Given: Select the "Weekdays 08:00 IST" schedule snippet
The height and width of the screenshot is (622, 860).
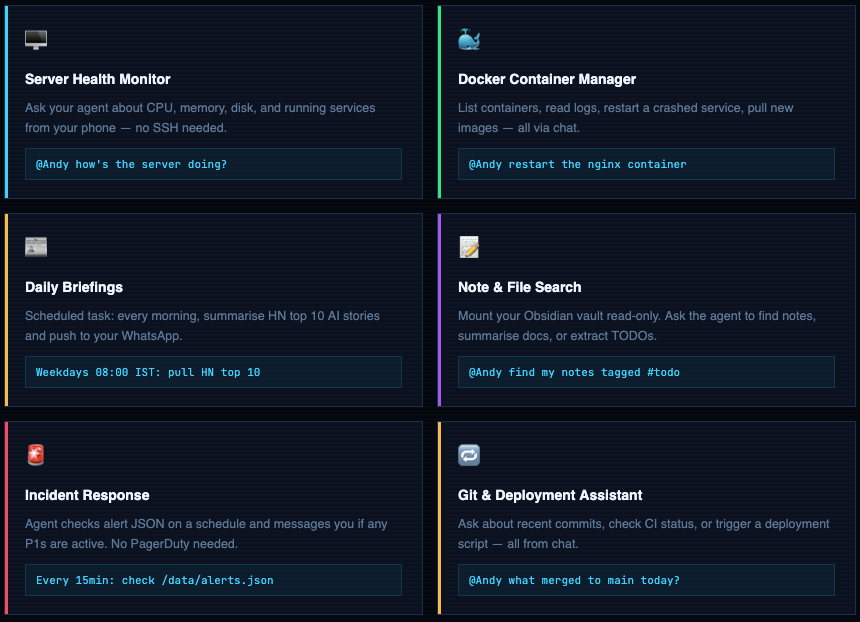Looking at the screenshot, I should pyautogui.click(x=213, y=372).
